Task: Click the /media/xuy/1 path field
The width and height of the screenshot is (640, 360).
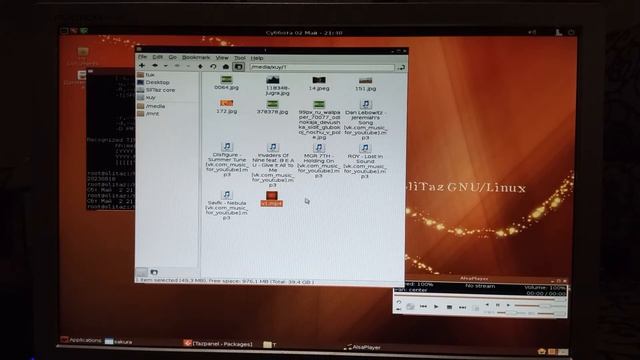Action: [x=322, y=67]
